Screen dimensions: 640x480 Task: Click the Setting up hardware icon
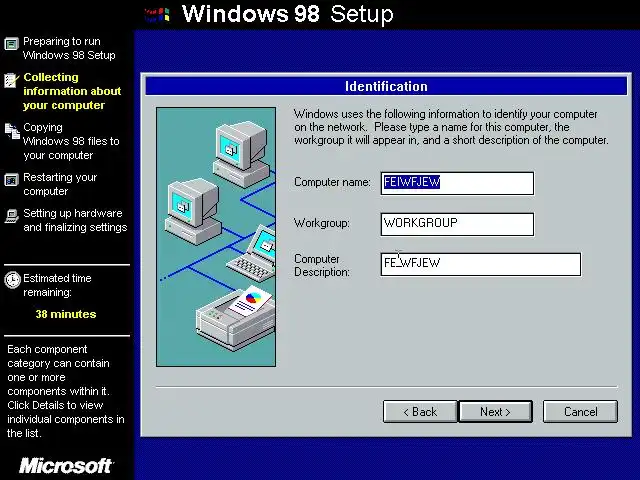click(11, 216)
